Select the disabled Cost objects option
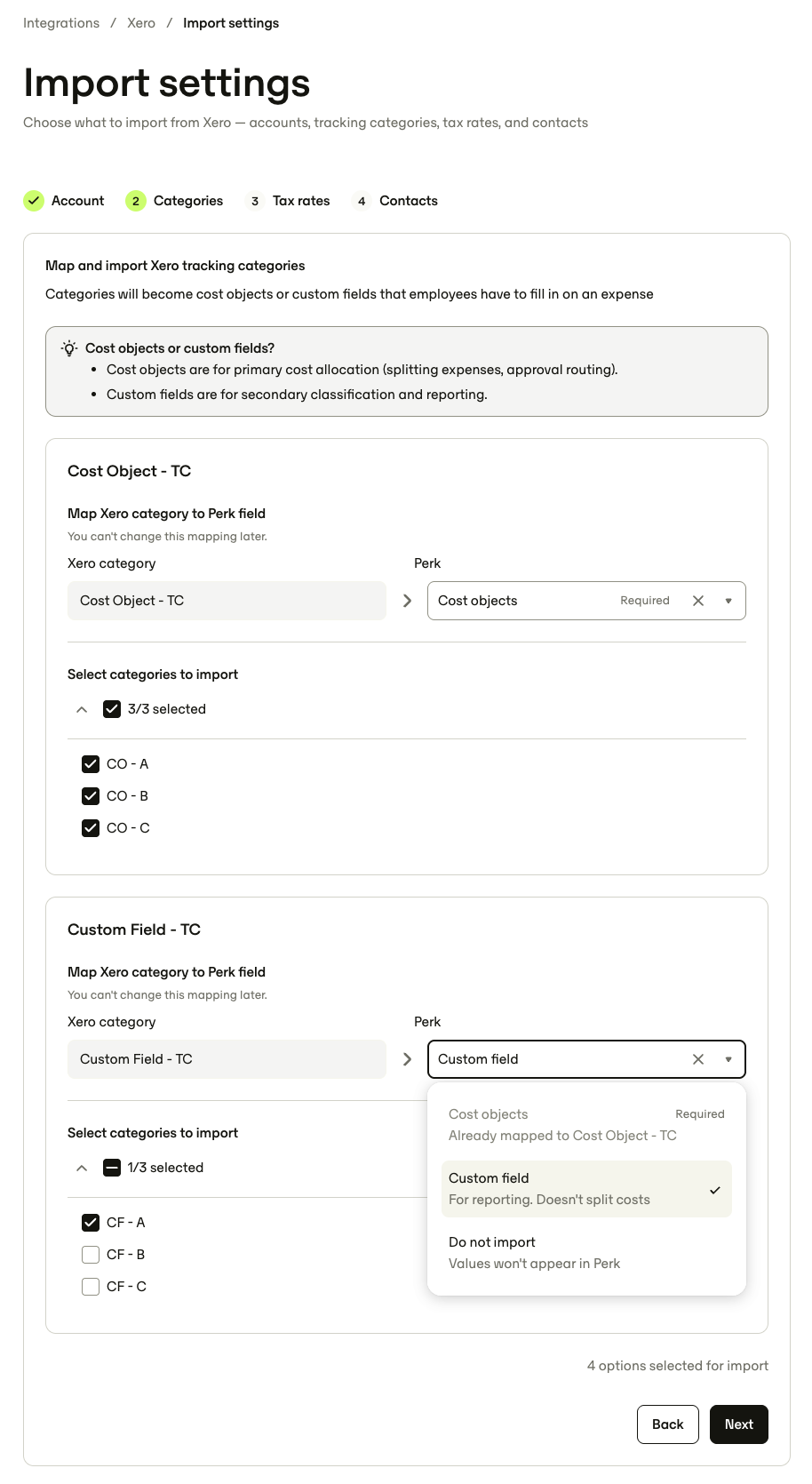The width and height of the screenshot is (812, 1484). [x=586, y=1125]
